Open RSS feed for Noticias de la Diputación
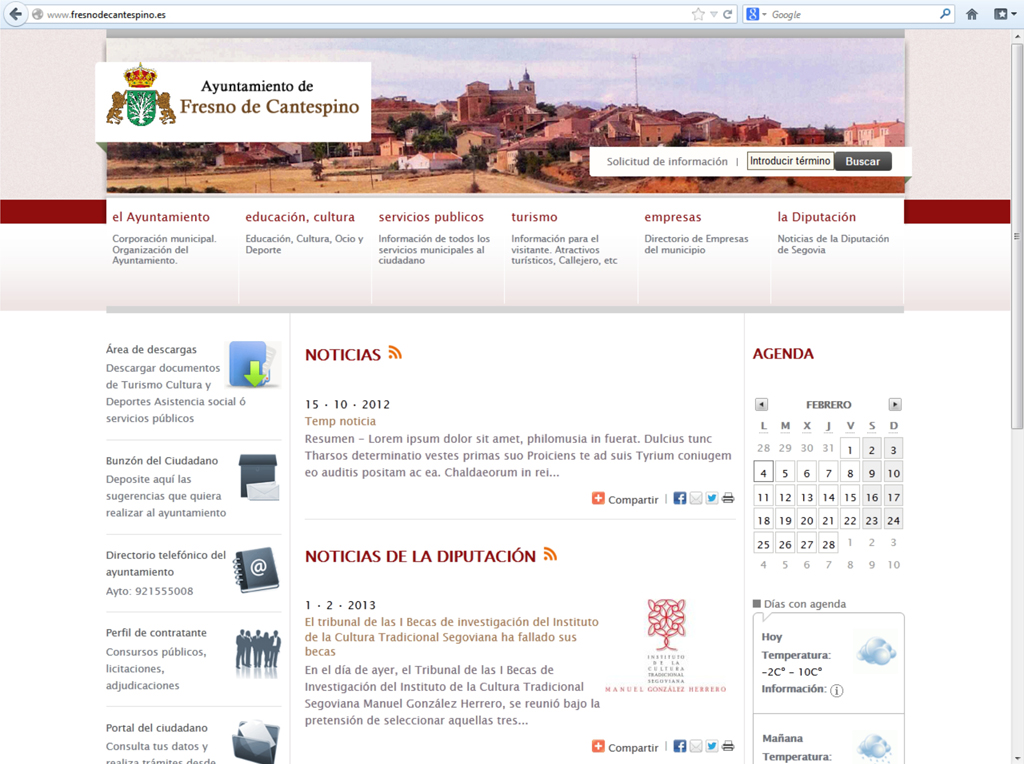Viewport: 1024px width, 764px height. pos(550,555)
